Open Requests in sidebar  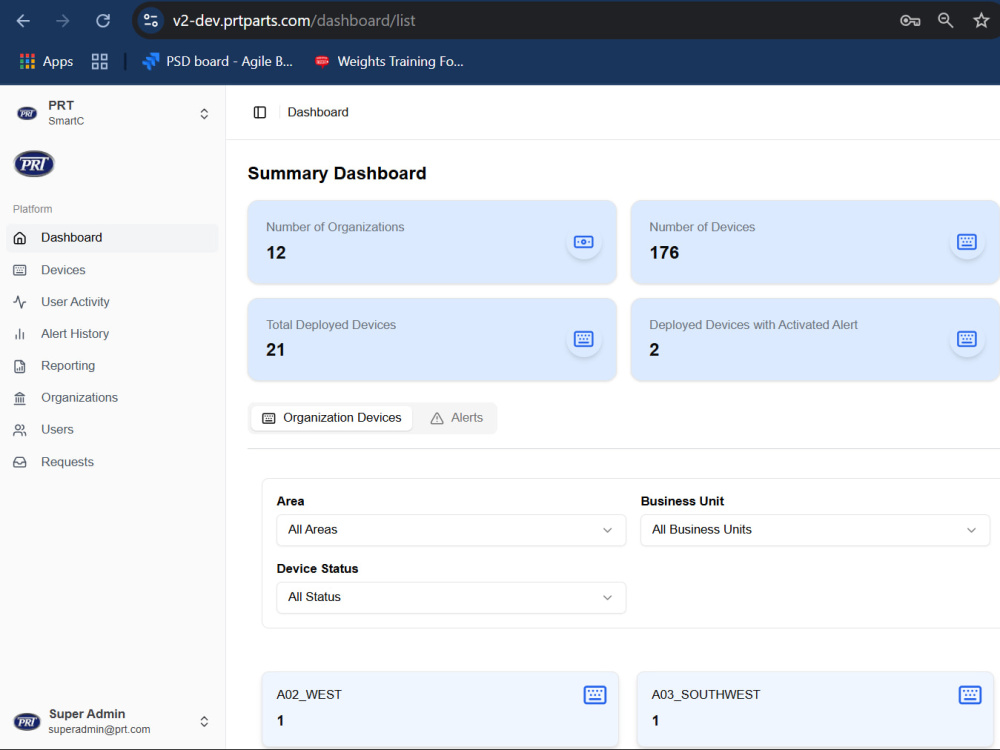click(x=112, y=462)
